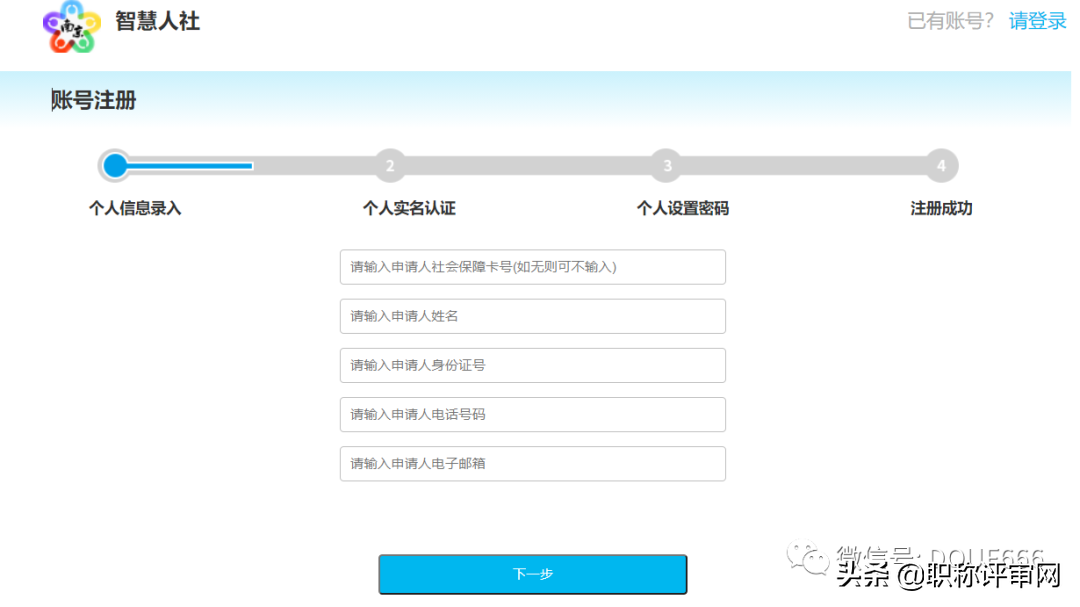Click the 账号注册 page heading
This screenshot has width=1080, height=607.
click(x=93, y=100)
